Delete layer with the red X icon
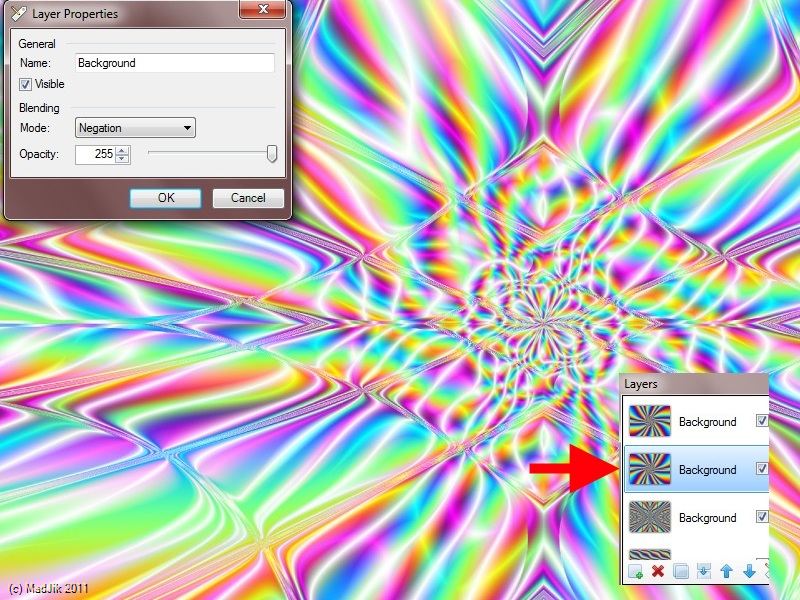Screen dimensions: 800x600 tap(658, 571)
